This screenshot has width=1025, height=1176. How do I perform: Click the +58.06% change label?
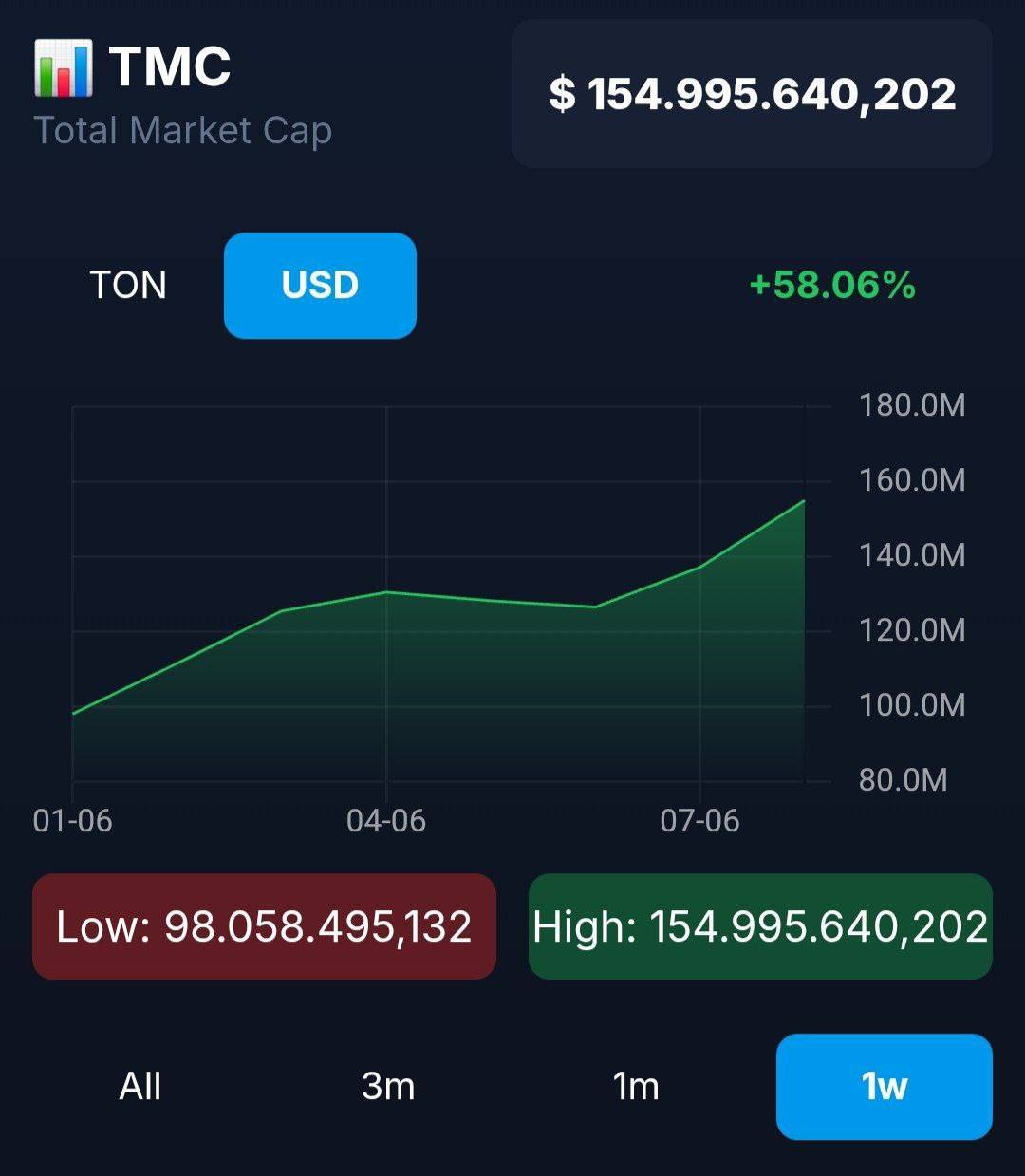[x=832, y=285]
